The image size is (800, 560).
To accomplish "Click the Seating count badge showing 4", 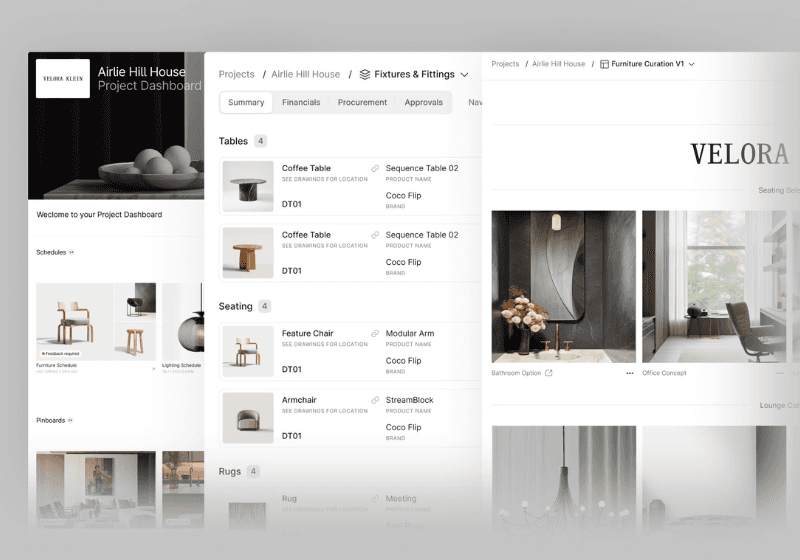I will click(264, 307).
